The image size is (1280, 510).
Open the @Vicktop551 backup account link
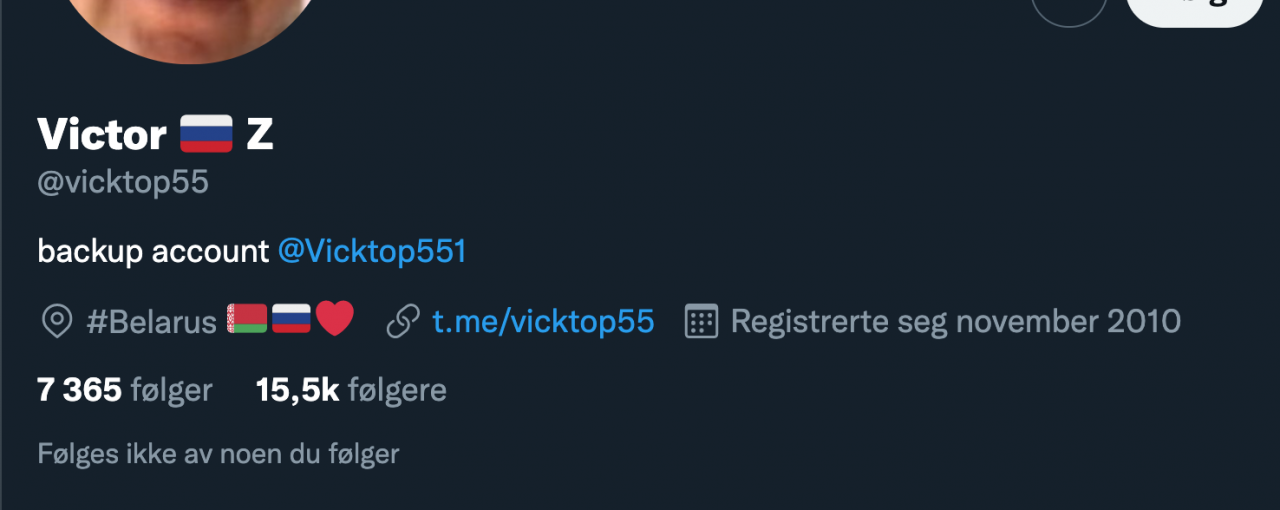[372, 251]
